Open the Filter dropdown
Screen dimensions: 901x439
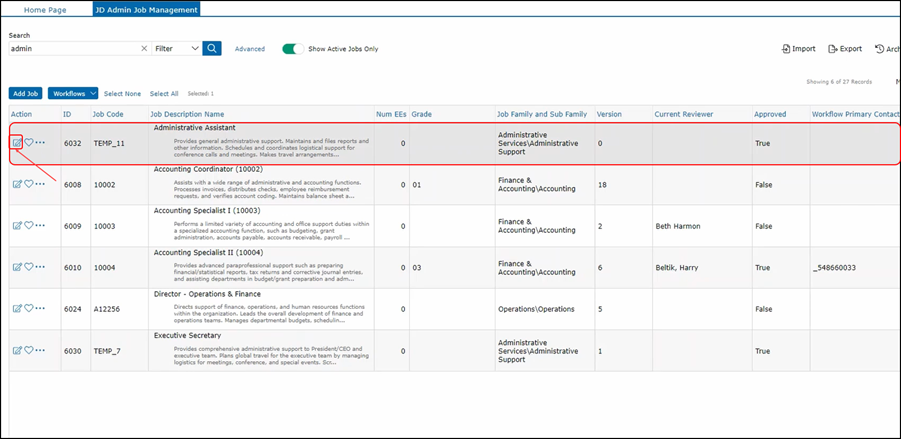176,48
